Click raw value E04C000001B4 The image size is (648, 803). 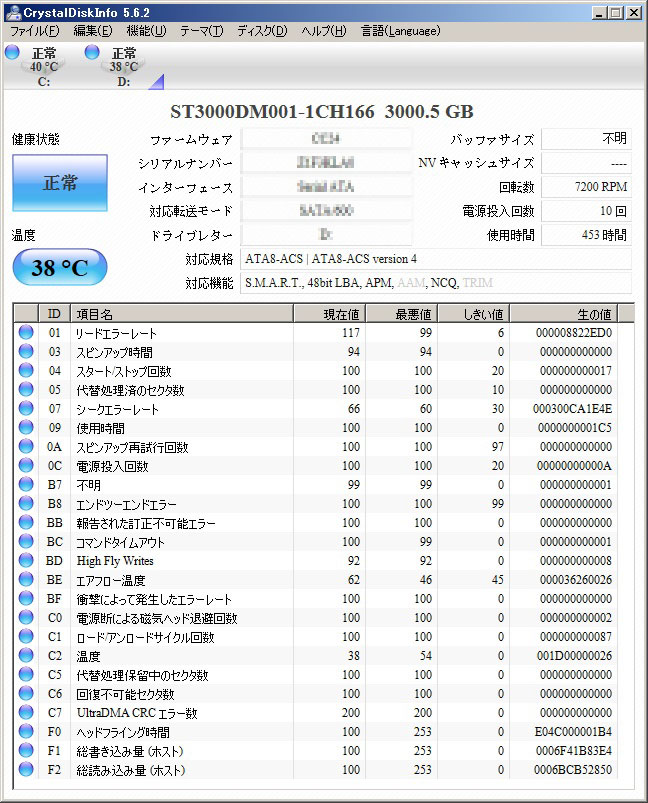[573, 732]
